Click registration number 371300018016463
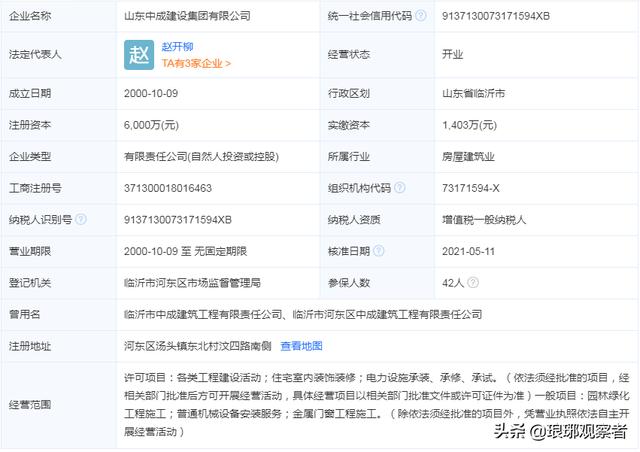This screenshot has height=452, width=640. point(167,188)
